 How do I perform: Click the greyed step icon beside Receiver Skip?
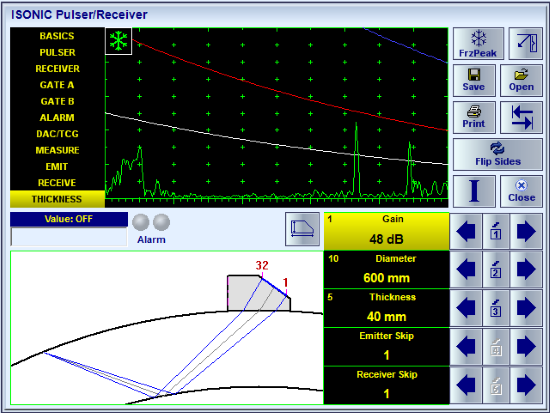[x=496, y=385]
